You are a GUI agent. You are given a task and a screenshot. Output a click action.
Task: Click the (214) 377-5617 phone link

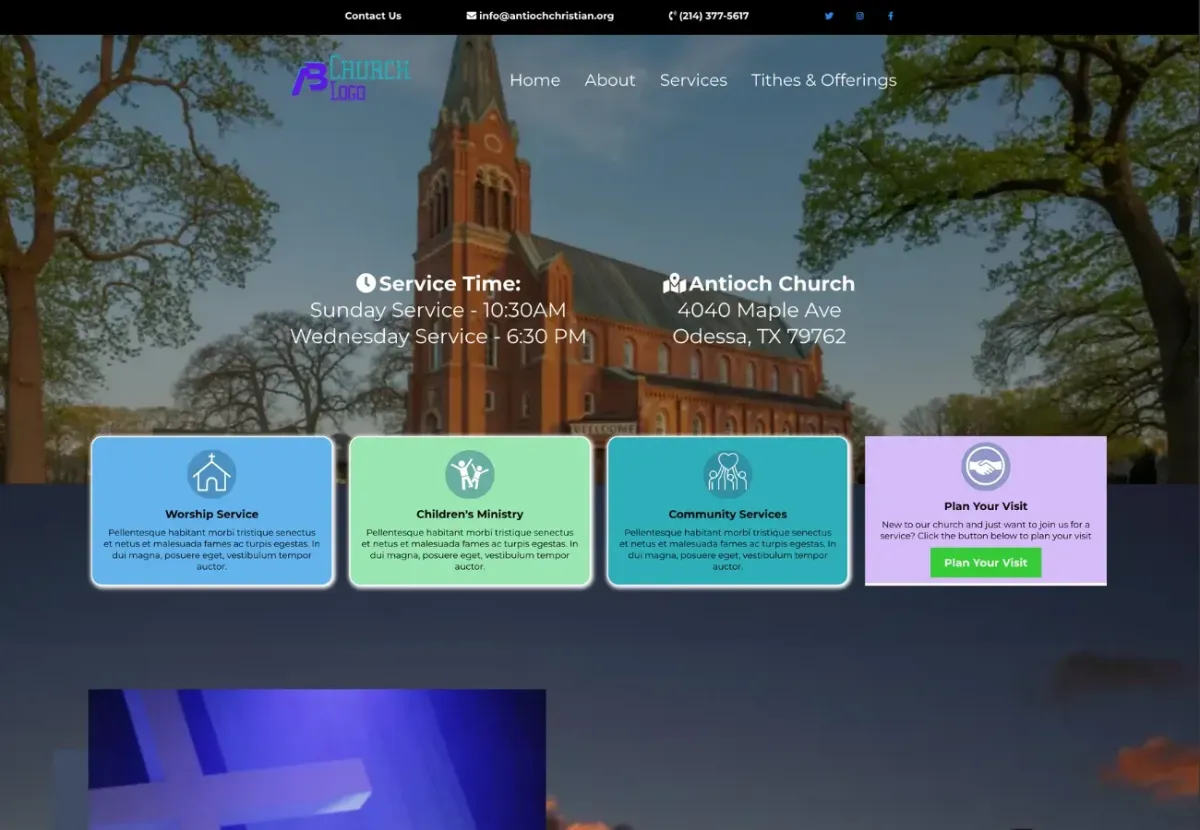[x=714, y=16]
